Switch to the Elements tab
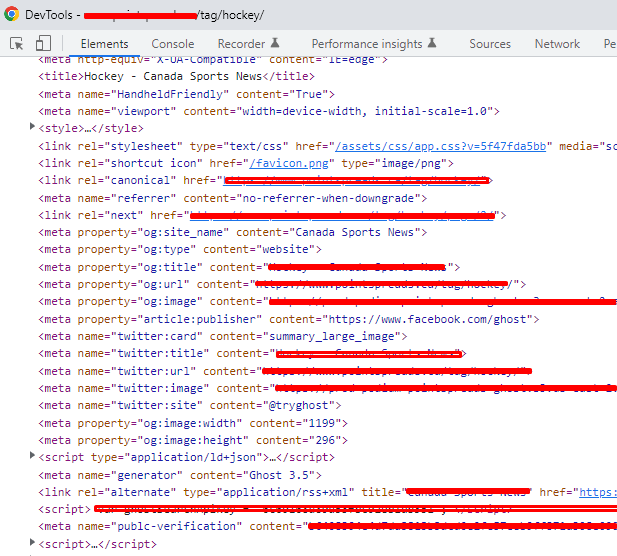 tap(104, 44)
